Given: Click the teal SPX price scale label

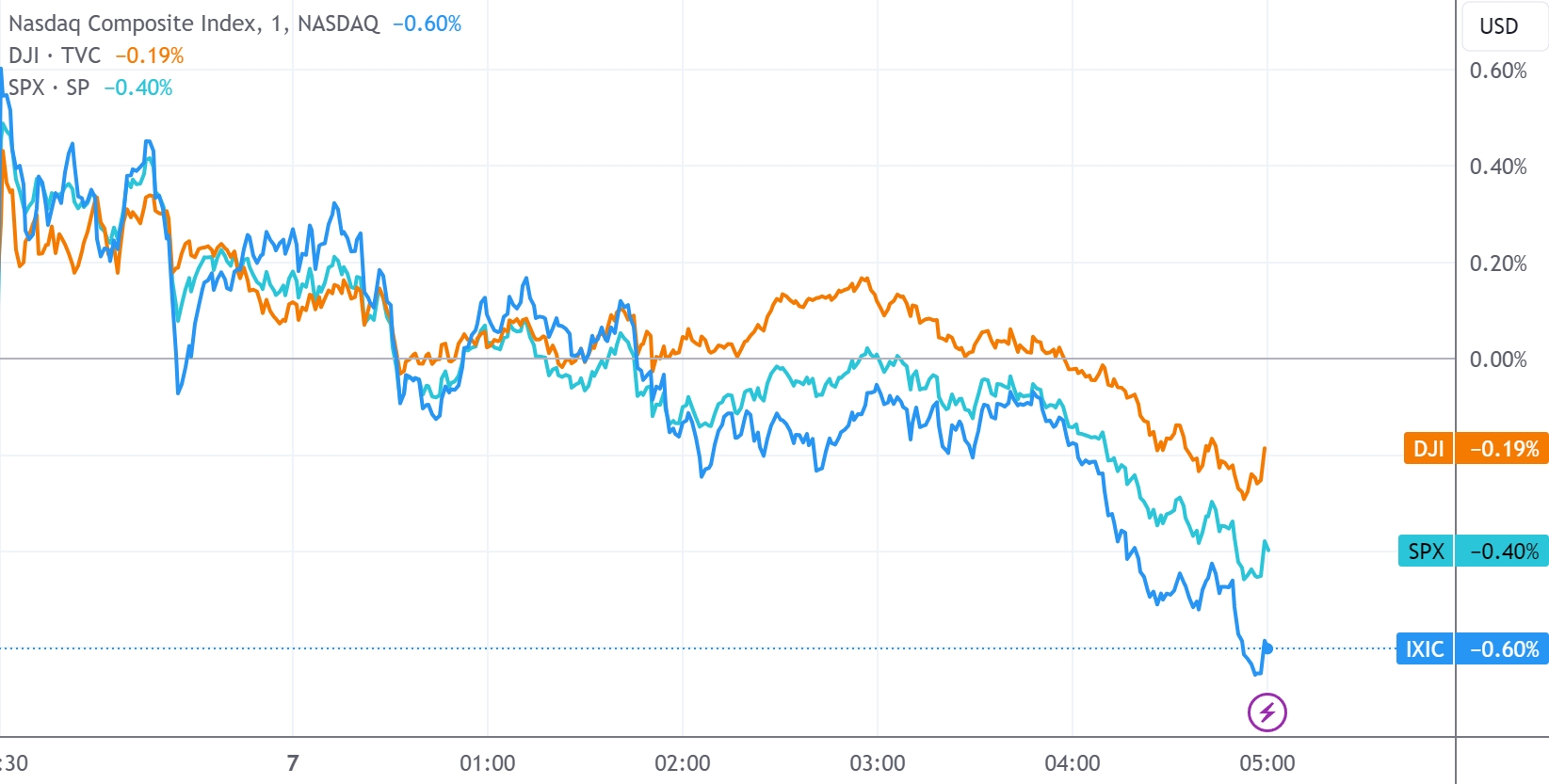Looking at the screenshot, I should coord(1426,552).
